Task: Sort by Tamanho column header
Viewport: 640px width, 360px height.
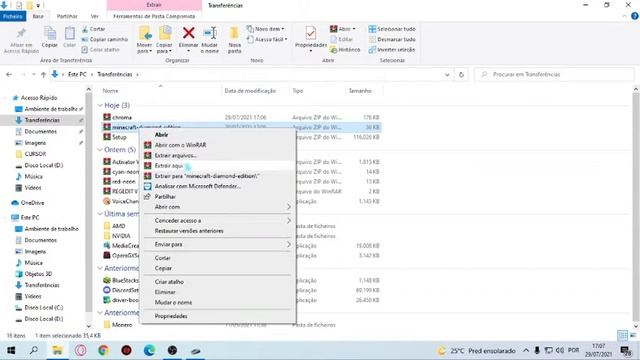Action: pos(360,91)
